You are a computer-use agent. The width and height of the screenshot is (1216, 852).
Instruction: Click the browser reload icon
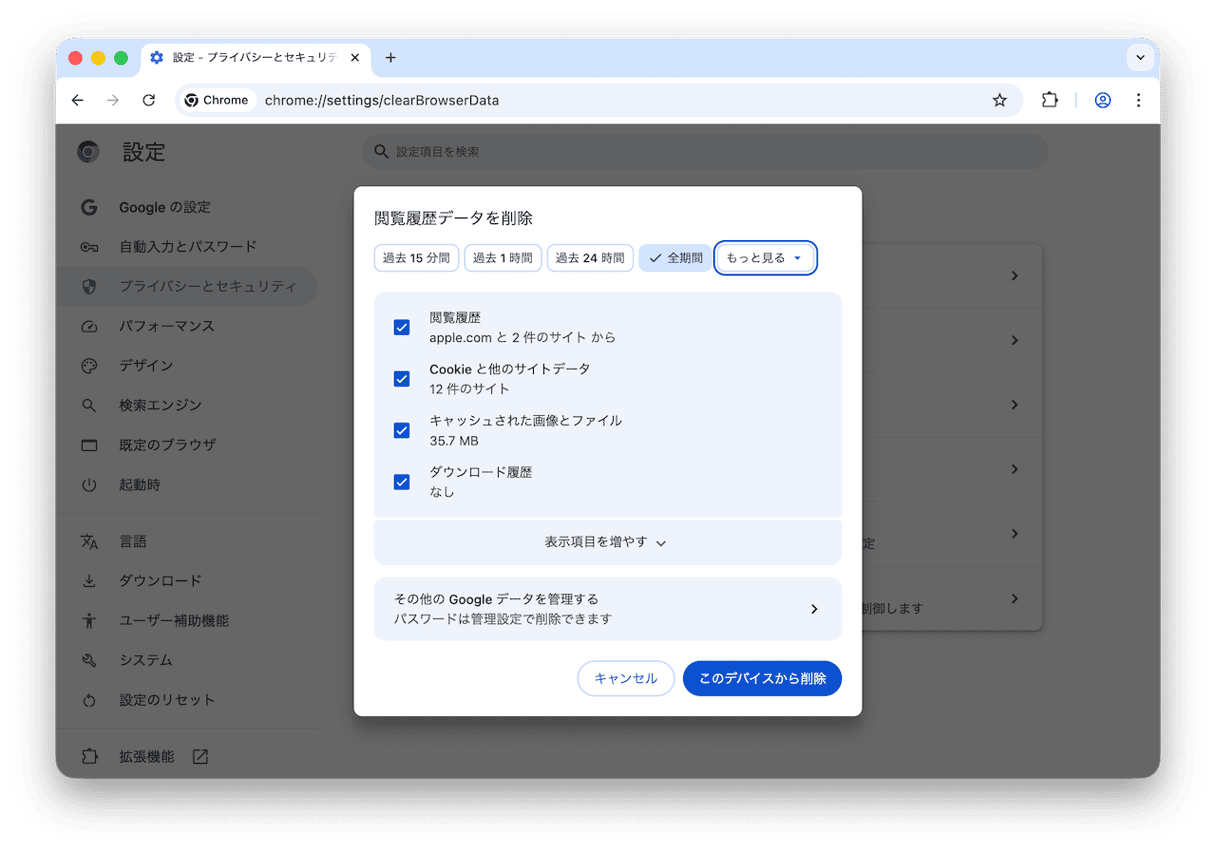point(149,100)
